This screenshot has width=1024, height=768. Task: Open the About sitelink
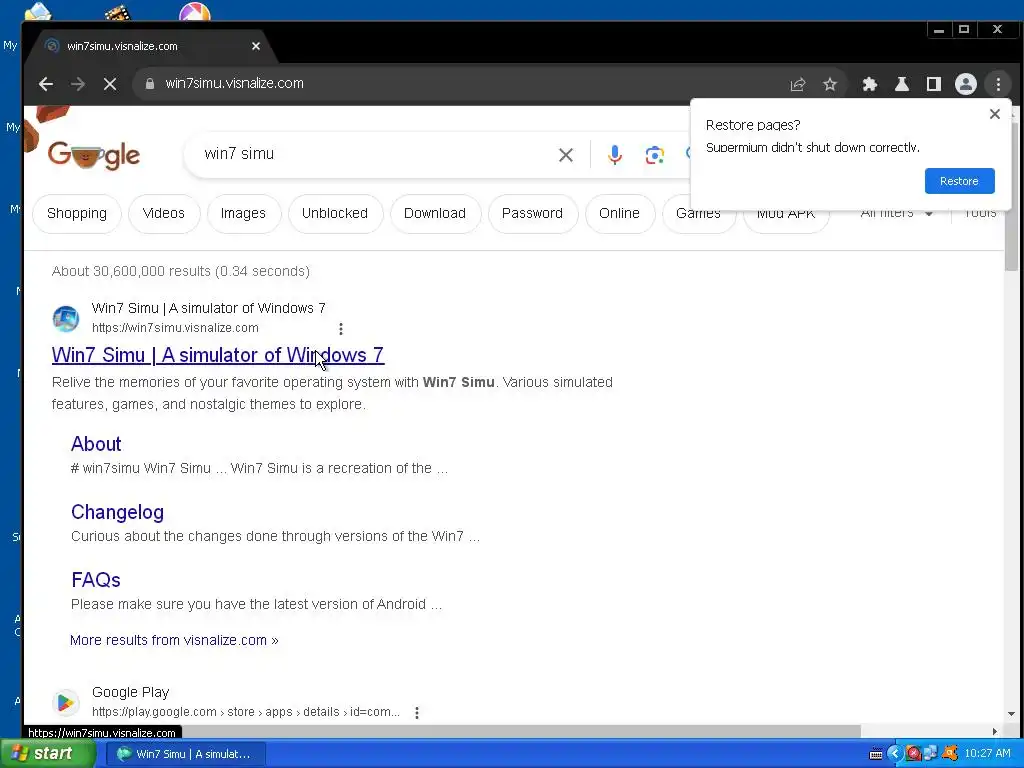point(96,444)
